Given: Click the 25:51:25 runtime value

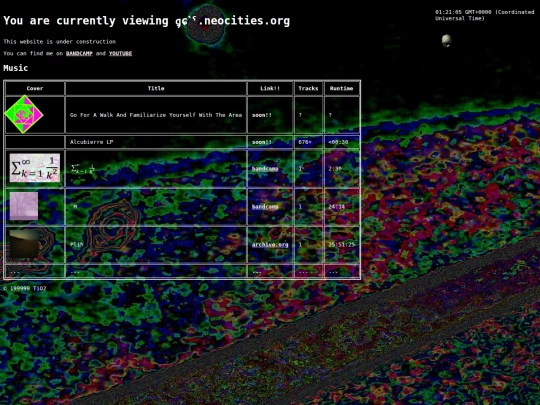Looking at the screenshot, I should coord(342,245).
